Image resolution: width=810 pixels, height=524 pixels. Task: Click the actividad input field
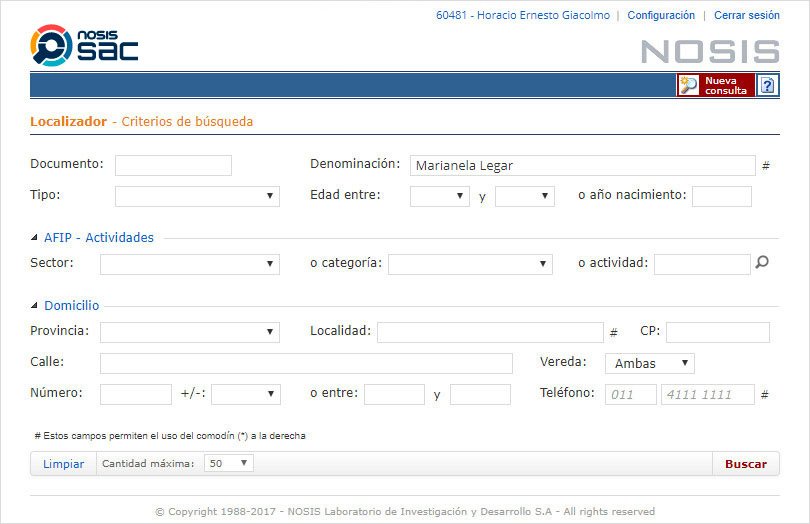pos(702,264)
